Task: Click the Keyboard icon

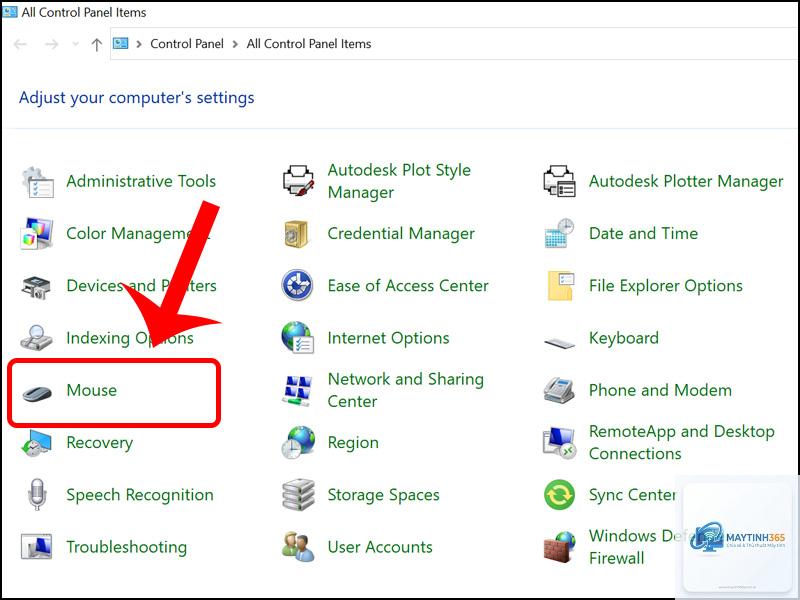Action: pyautogui.click(x=559, y=342)
